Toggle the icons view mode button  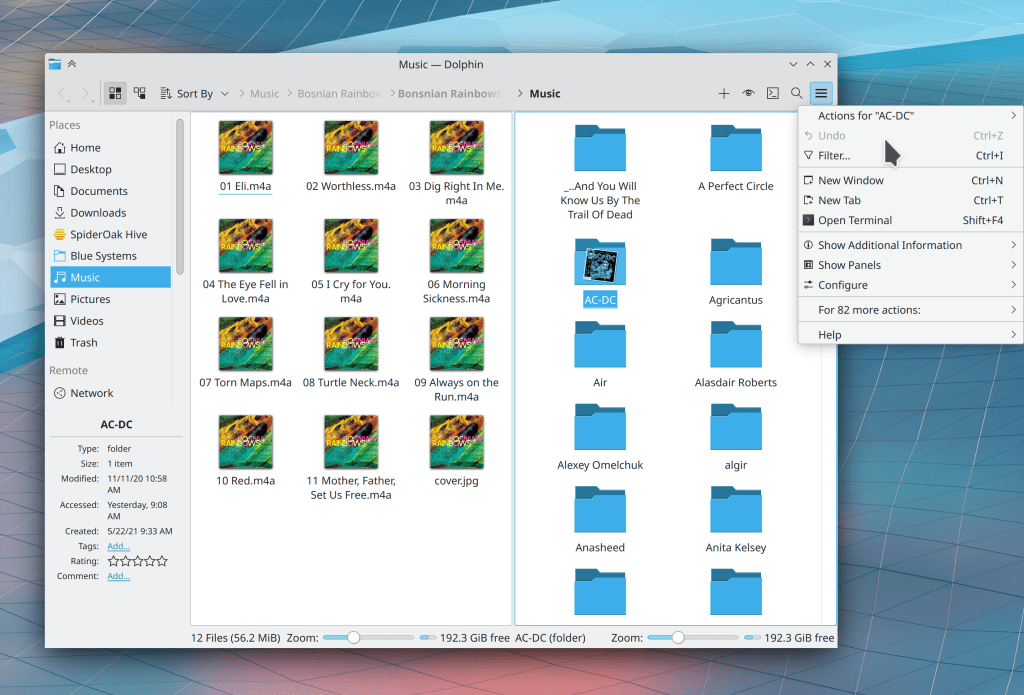(115, 93)
